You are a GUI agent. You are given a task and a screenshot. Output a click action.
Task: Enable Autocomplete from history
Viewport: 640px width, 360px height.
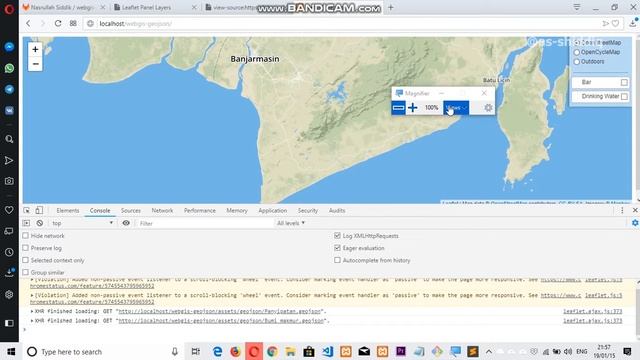(x=337, y=260)
